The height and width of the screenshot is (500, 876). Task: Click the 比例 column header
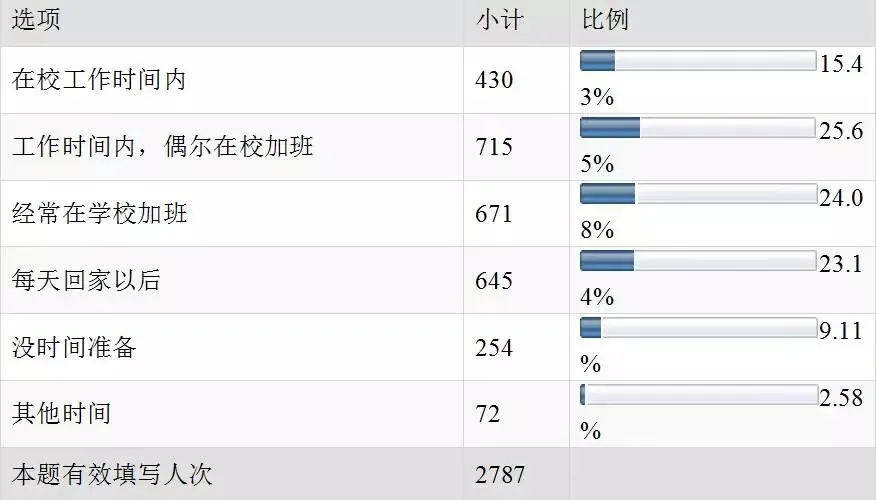point(605,20)
